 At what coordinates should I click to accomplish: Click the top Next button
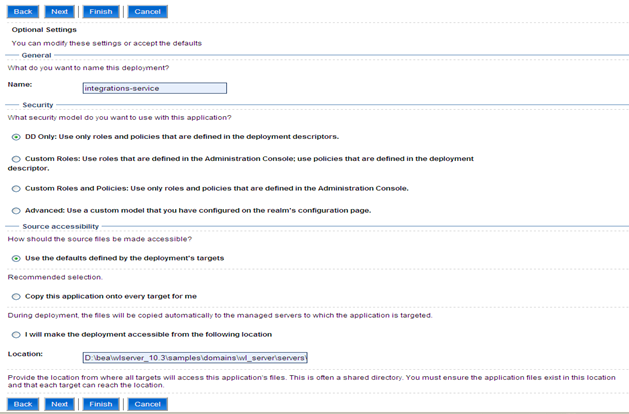pos(59,12)
